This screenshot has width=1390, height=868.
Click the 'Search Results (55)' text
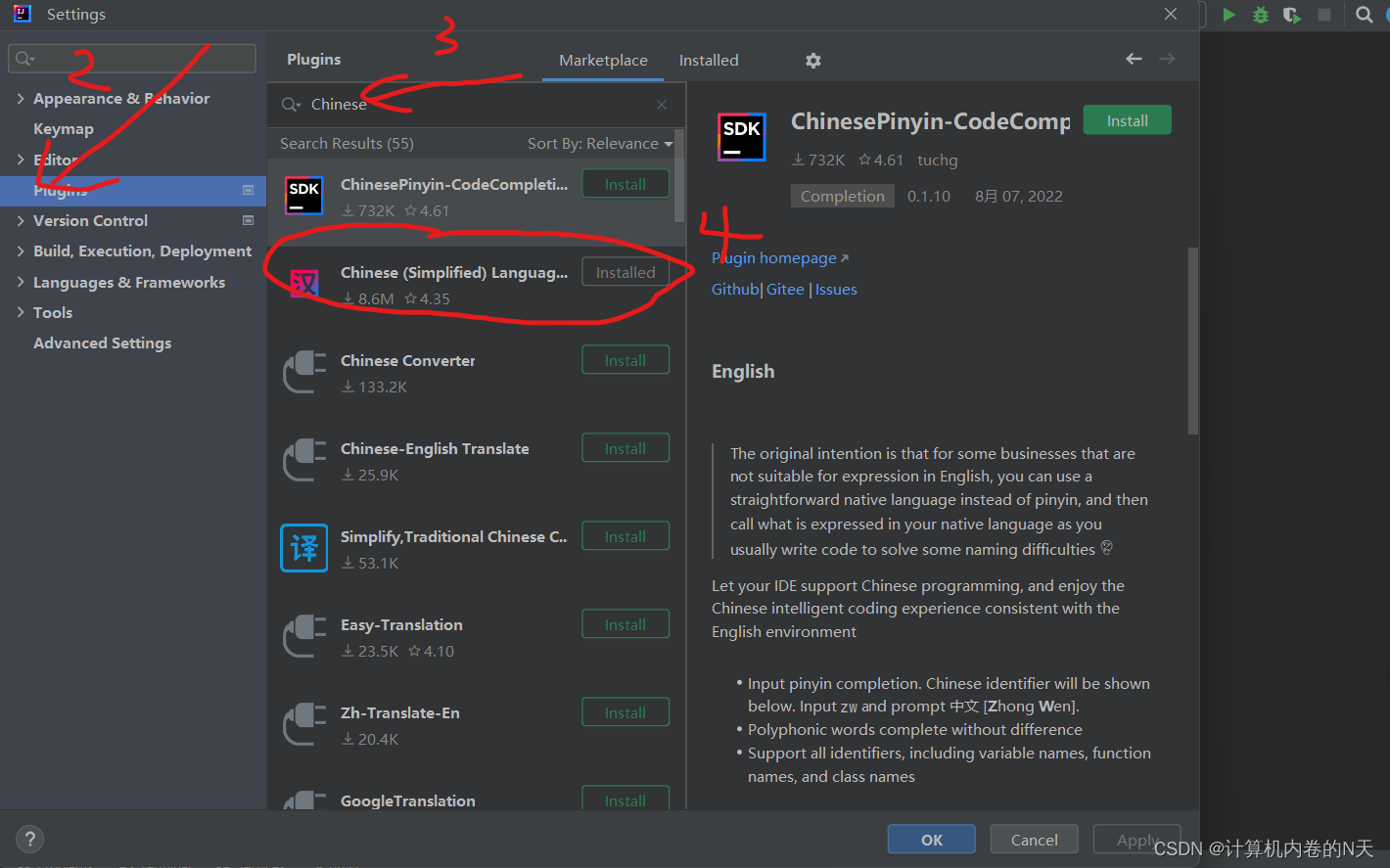pos(347,144)
